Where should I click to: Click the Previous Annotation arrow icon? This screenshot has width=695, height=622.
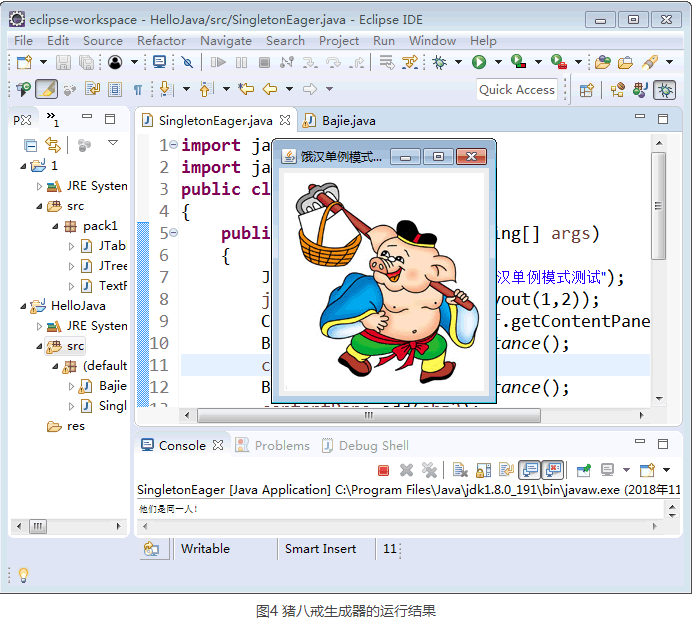point(206,89)
